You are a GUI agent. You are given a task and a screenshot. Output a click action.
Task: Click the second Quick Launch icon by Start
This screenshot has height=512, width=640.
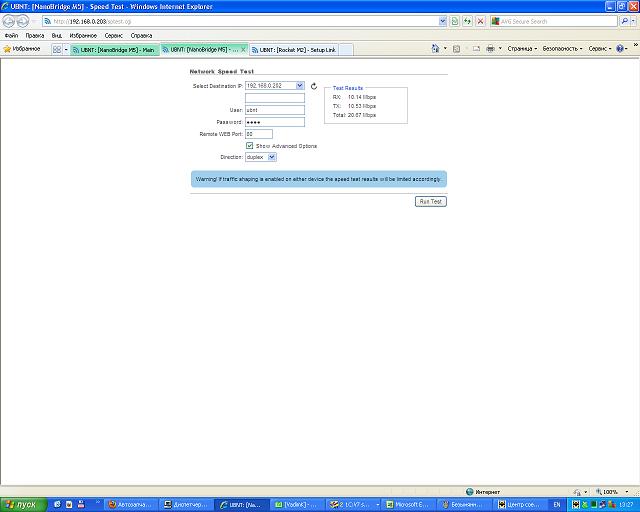click(x=69, y=505)
